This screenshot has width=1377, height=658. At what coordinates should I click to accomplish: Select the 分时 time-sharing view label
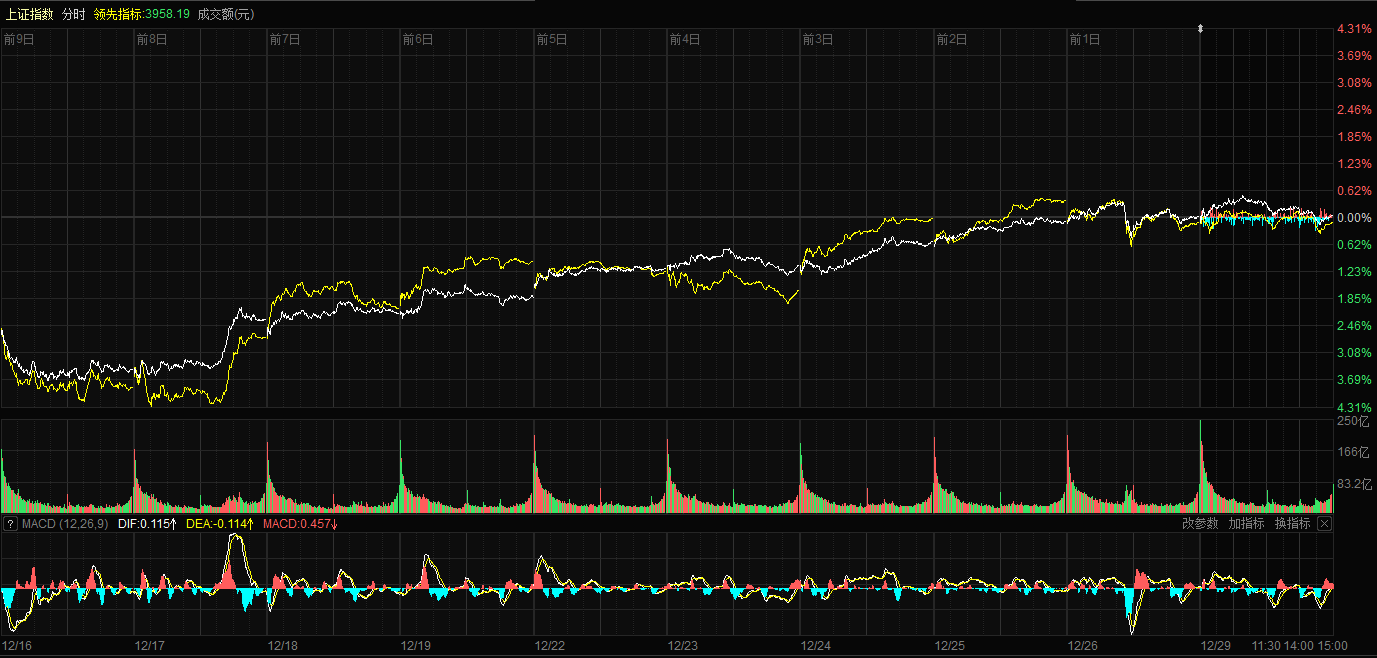tap(73, 14)
